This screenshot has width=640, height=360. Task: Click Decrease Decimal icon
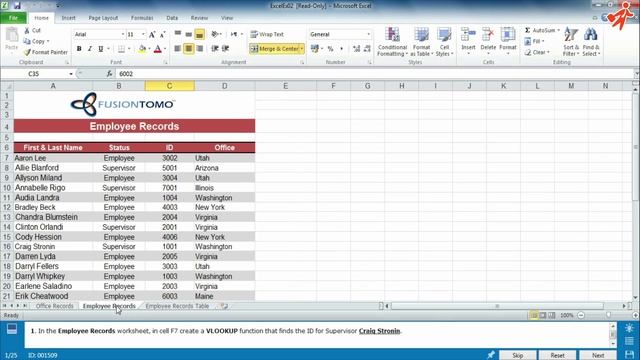click(367, 49)
